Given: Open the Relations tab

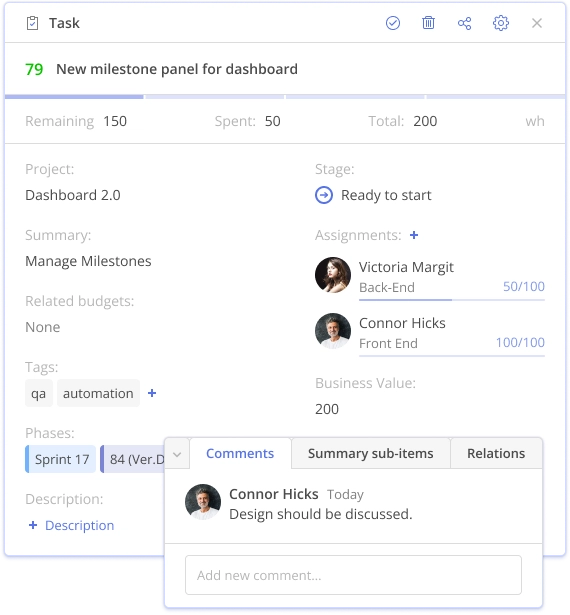Looking at the screenshot, I should click(496, 453).
